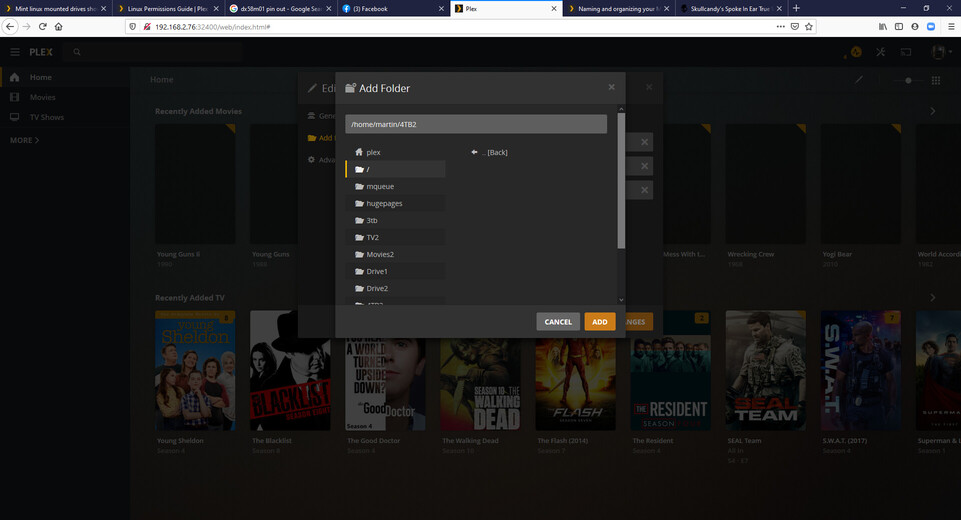Close the Plex browser tab
This screenshot has width=961, height=520.
[x=553, y=9]
